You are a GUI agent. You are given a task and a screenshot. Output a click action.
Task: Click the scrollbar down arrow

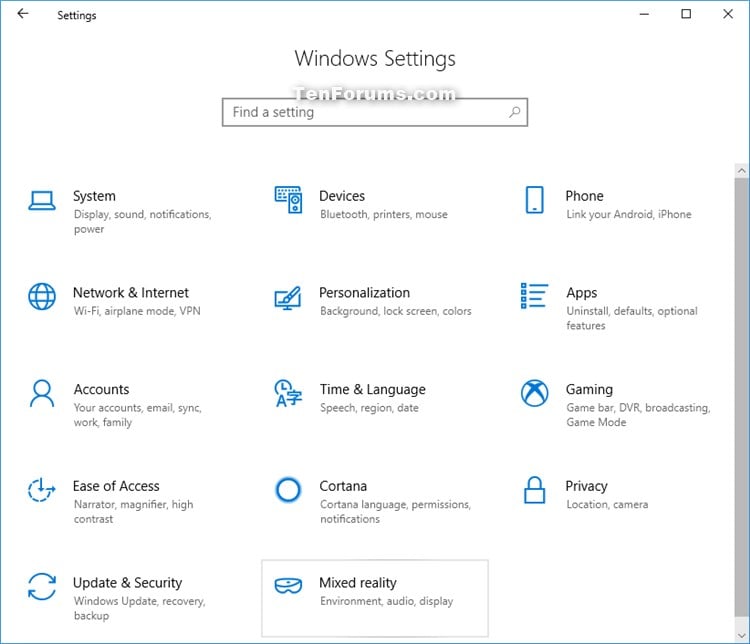741,635
